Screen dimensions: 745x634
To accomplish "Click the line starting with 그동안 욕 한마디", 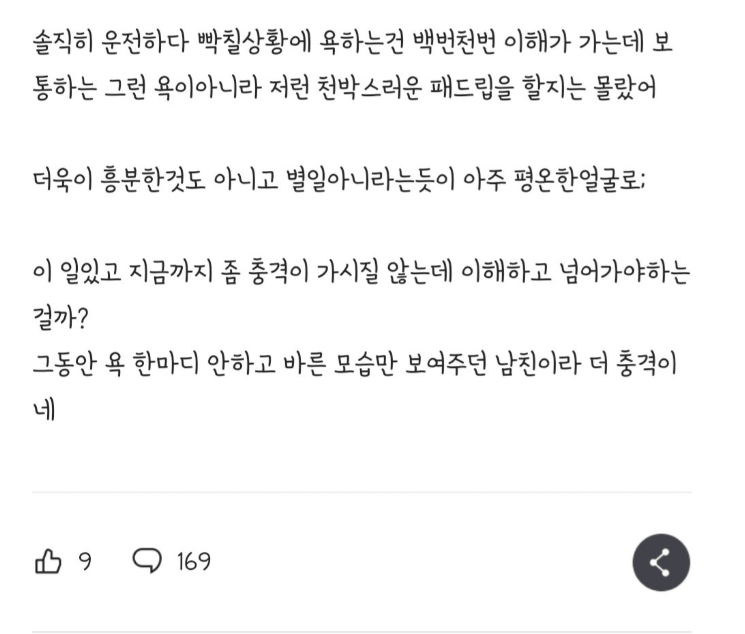I will pyautogui.click(x=354, y=365).
